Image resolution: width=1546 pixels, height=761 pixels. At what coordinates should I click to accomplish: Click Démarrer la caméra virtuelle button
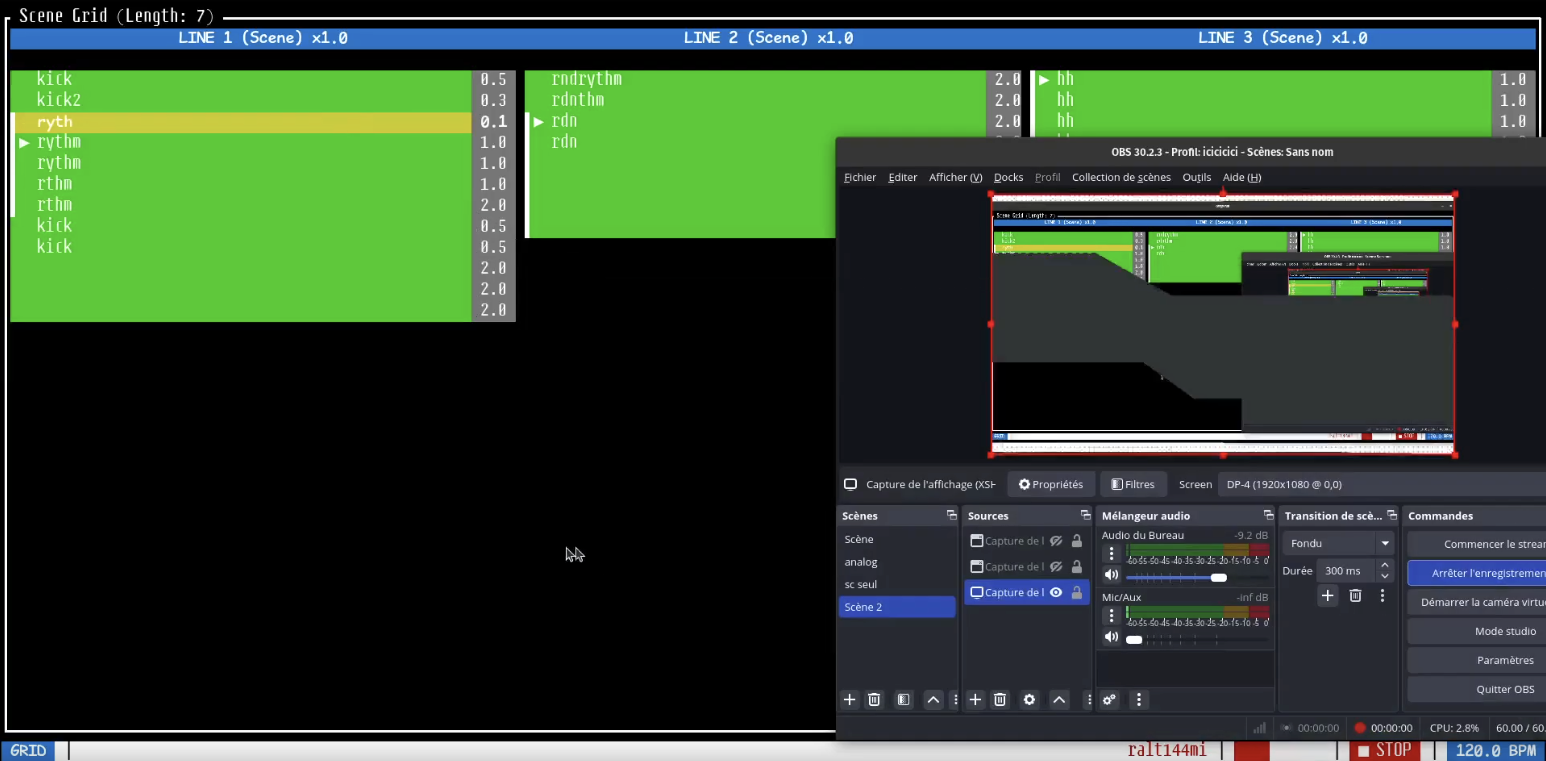coord(1476,602)
